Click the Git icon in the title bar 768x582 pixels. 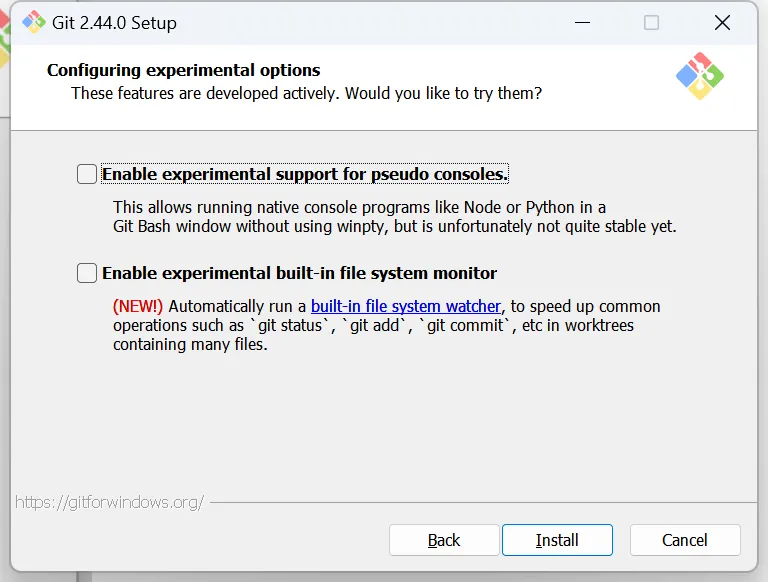[33, 23]
